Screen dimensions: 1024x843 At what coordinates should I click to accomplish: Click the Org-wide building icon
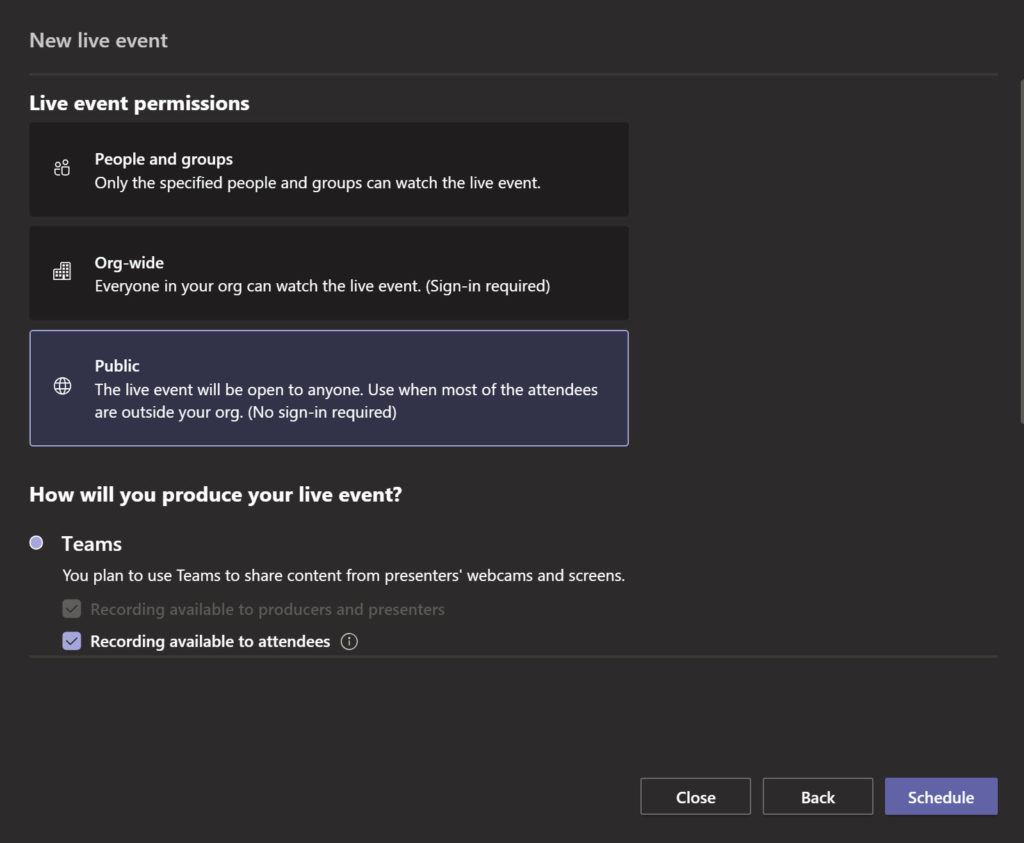tap(61, 272)
